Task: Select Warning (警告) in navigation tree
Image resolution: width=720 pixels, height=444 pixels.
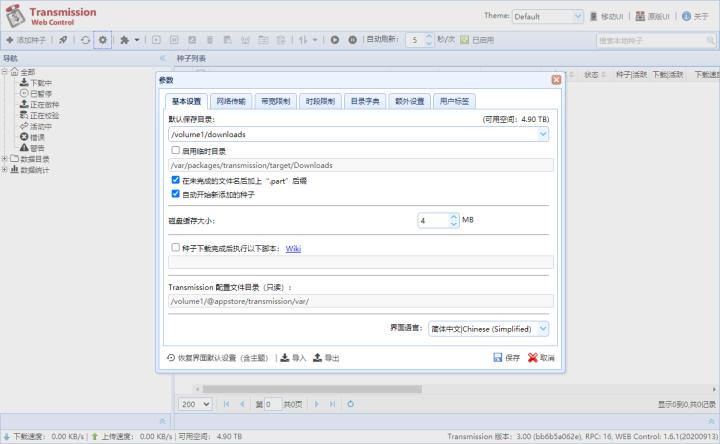Action: (32, 148)
